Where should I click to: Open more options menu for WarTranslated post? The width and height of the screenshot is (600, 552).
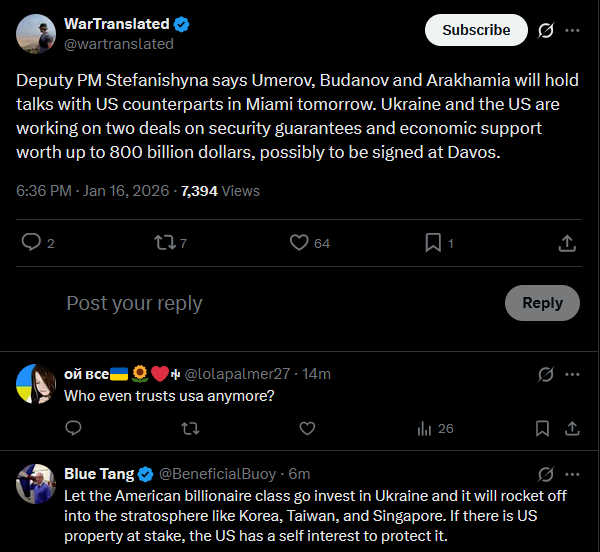coord(572,30)
